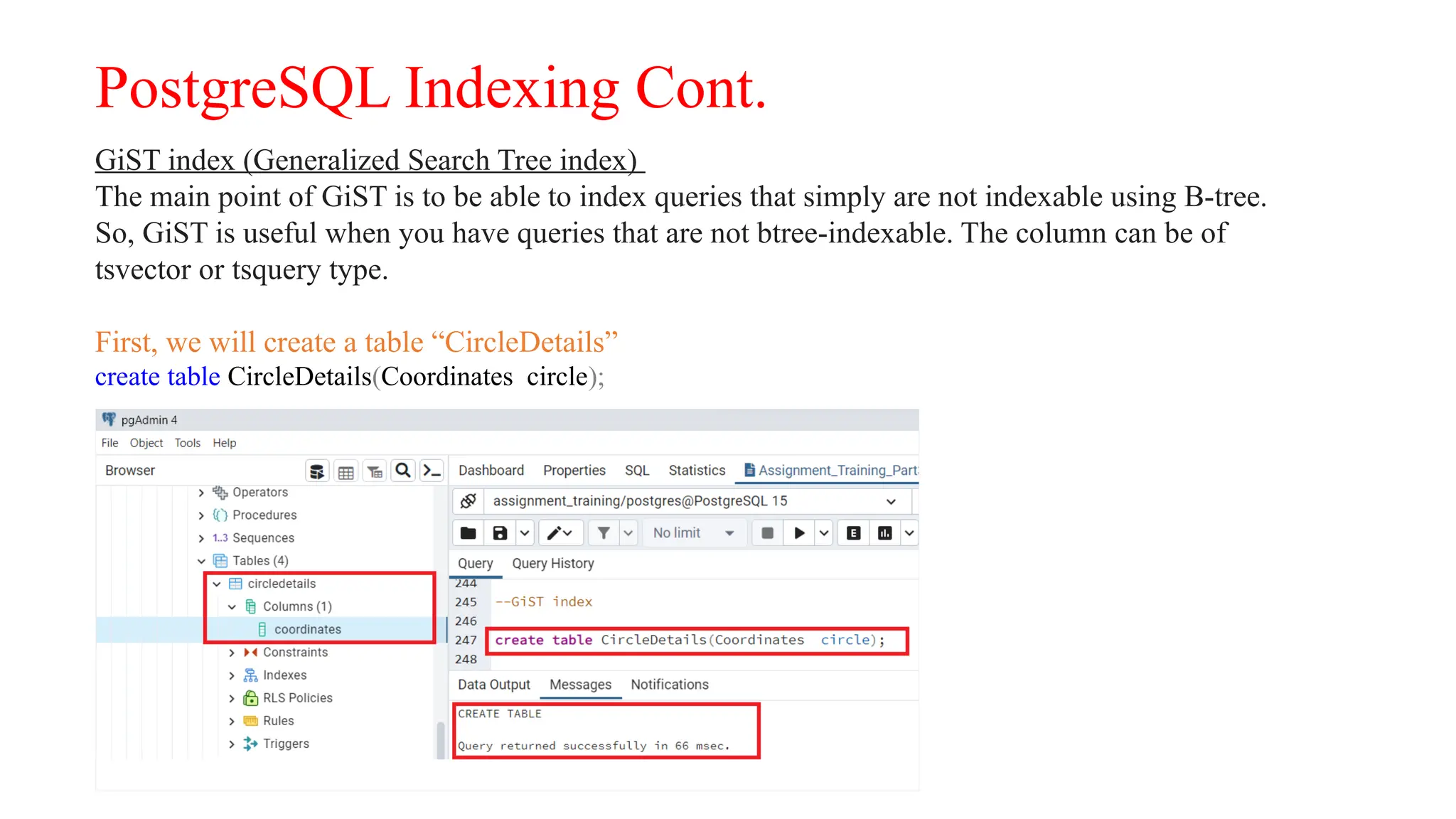This screenshot has width=1456, height=819.
Task: Open the Object menu
Action: pos(146,443)
